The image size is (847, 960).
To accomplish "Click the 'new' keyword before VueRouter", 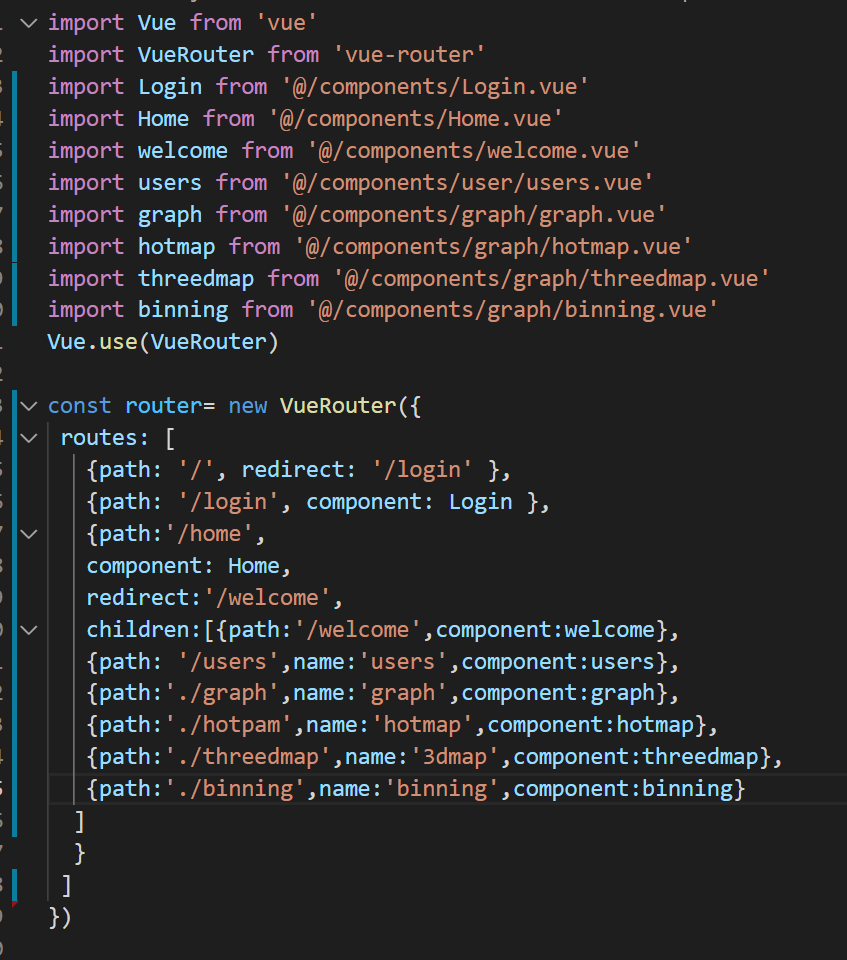I will coord(247,406).
